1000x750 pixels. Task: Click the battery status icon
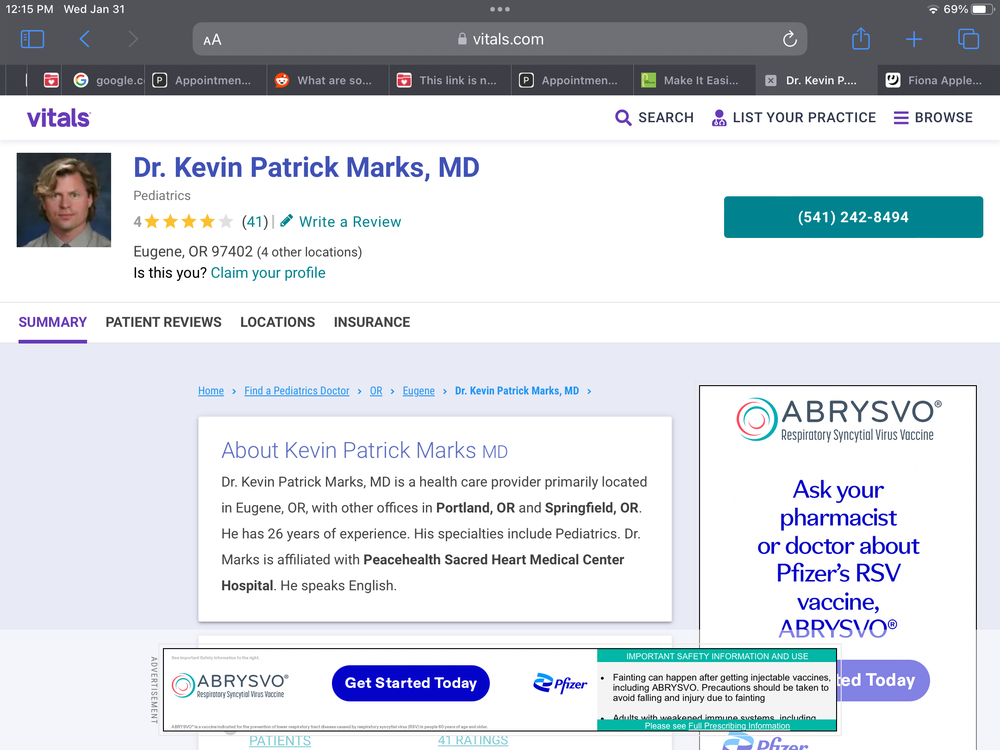(982, 9)
